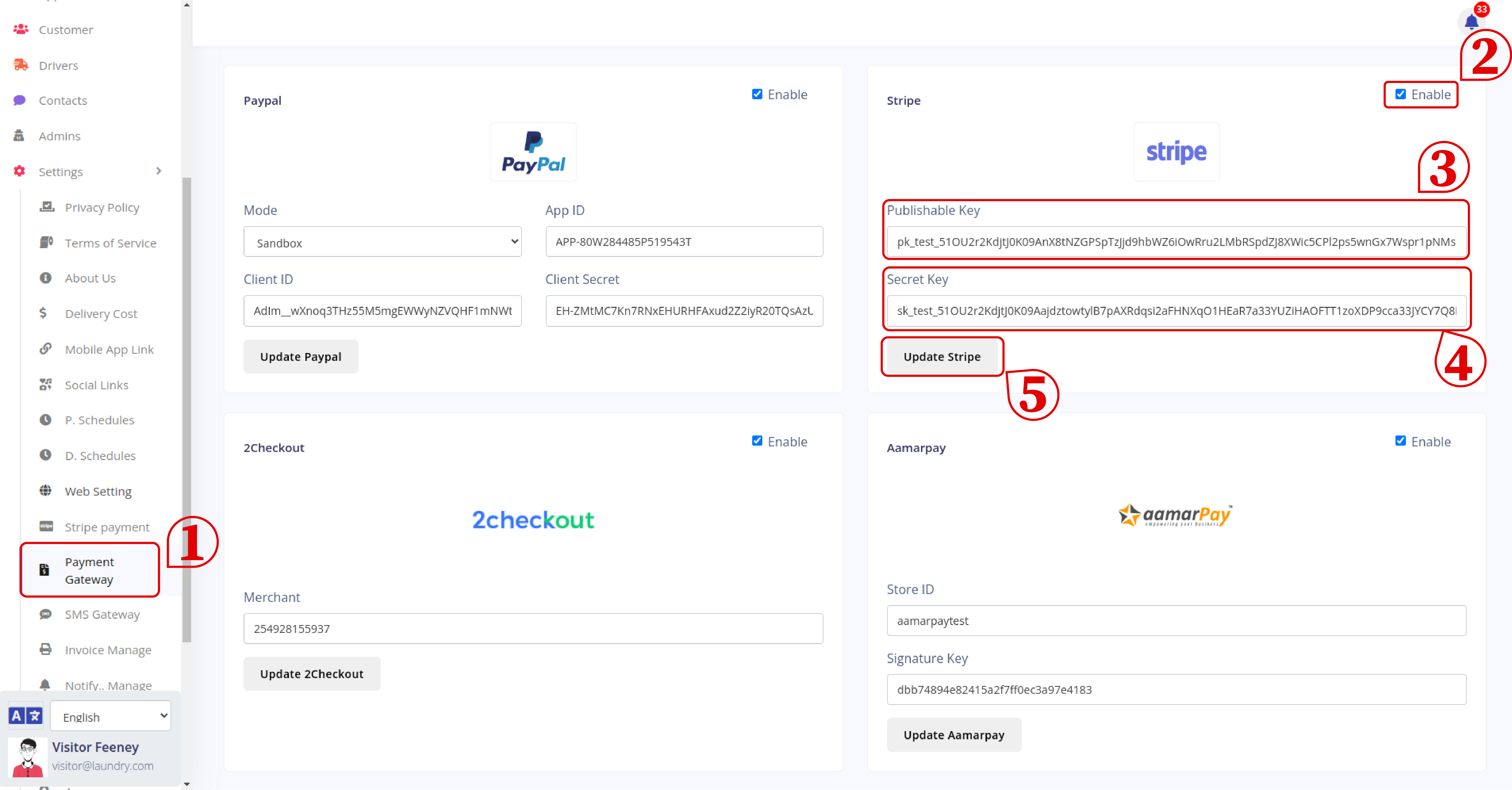This screenshot has width=1512, height=790.
Task: Toggle the Aamarpay Enable checkbox
Action: tap(1401, 441)
